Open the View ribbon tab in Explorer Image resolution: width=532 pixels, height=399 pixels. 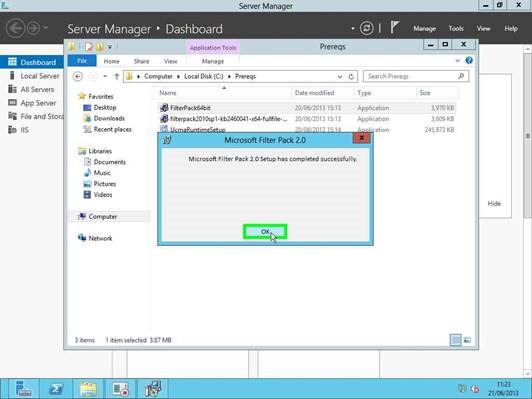[x=170, y=61]
